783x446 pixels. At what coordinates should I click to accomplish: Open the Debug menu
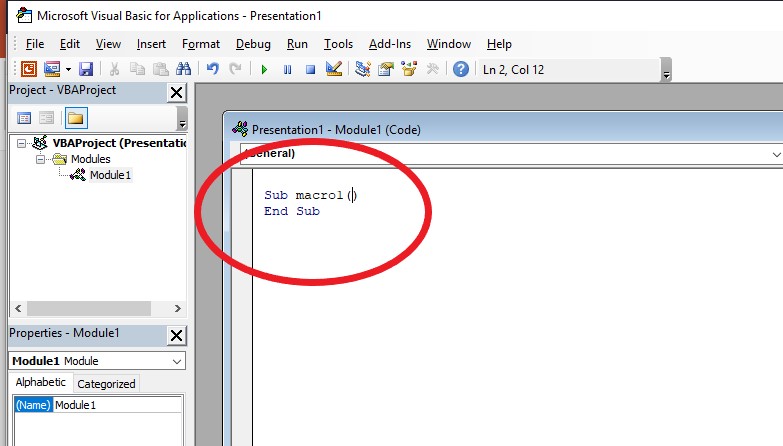pos(253,44)
